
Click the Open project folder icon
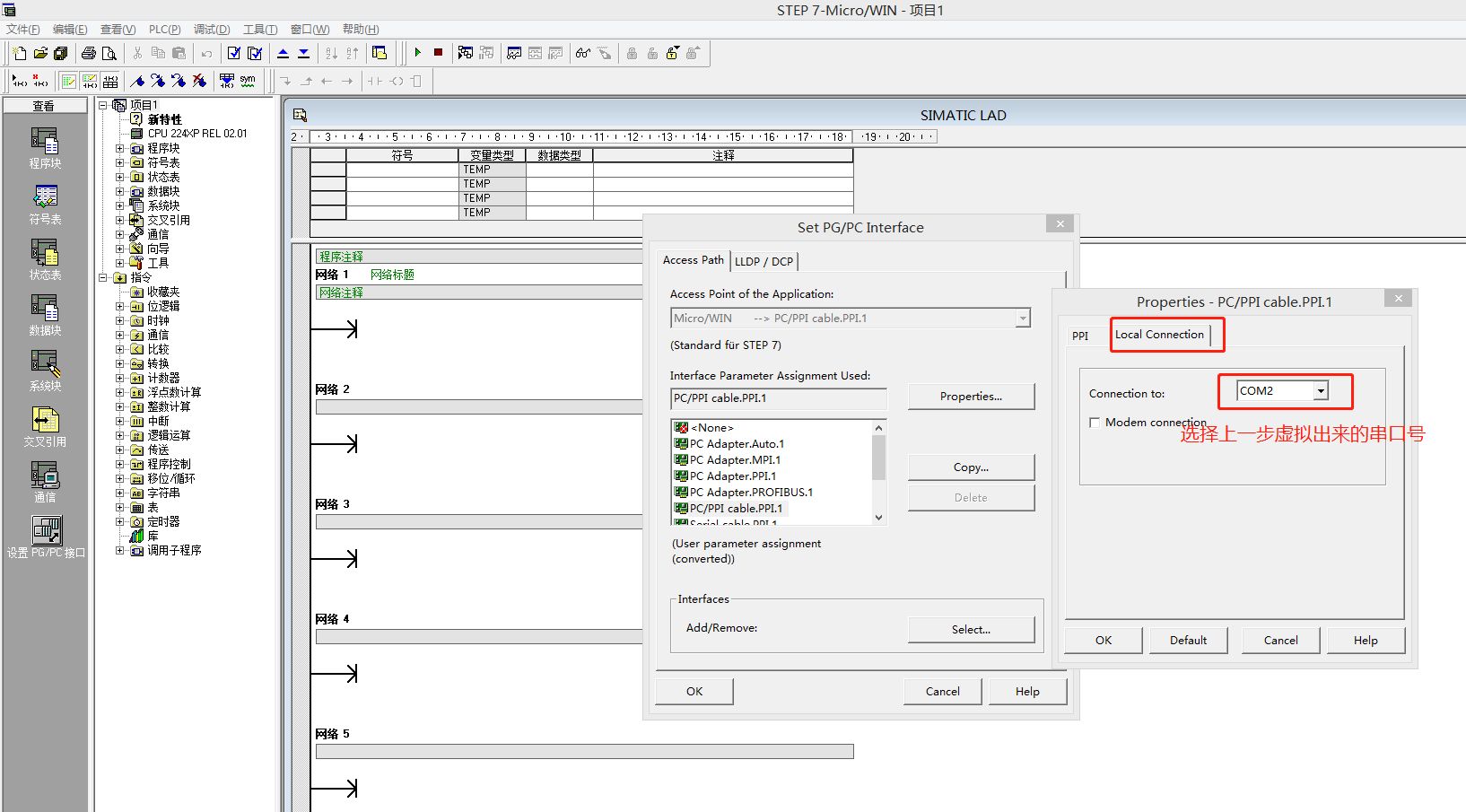(40, 53)
